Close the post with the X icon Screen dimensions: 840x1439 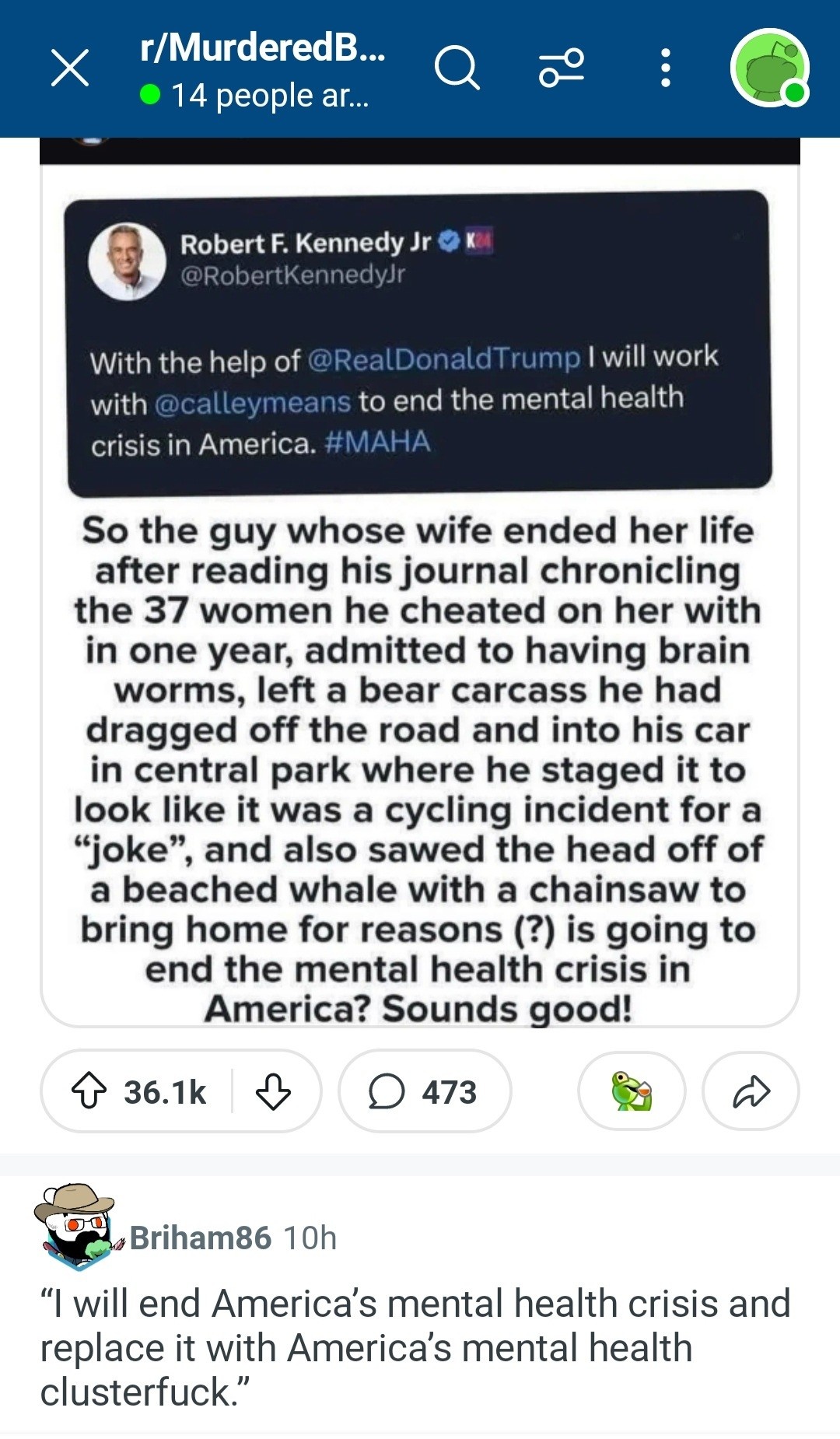click(70, 68)
